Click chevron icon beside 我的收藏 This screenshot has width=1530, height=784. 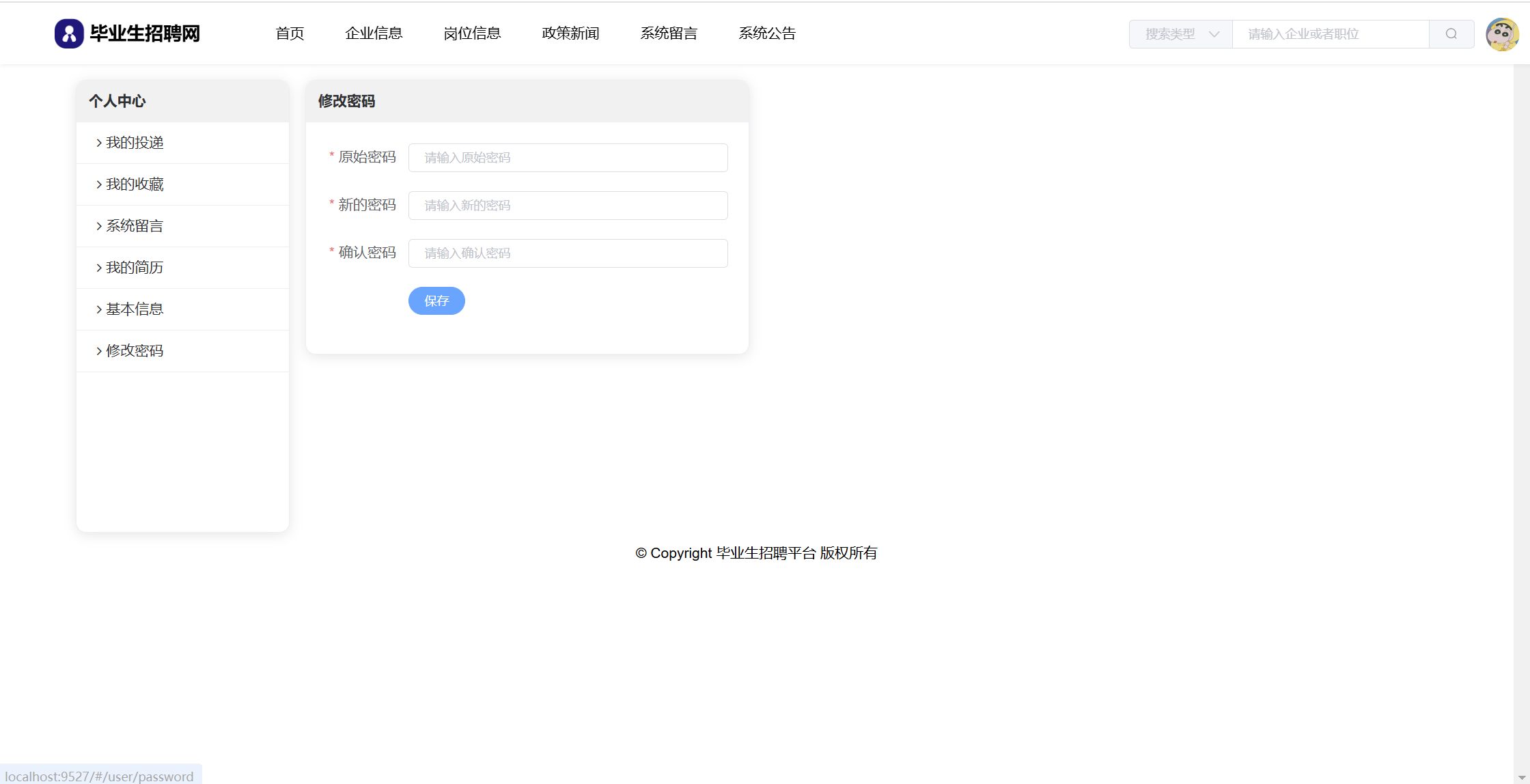[x=99, y=184]
